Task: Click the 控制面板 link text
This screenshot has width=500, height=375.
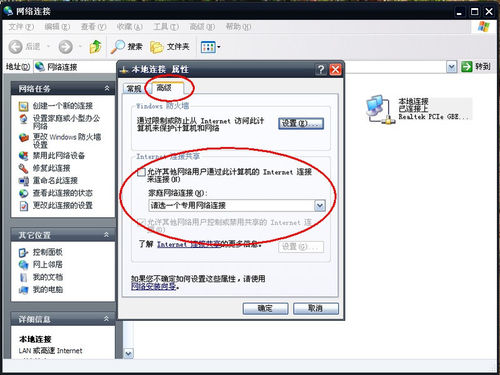Action: coord(48,252)
